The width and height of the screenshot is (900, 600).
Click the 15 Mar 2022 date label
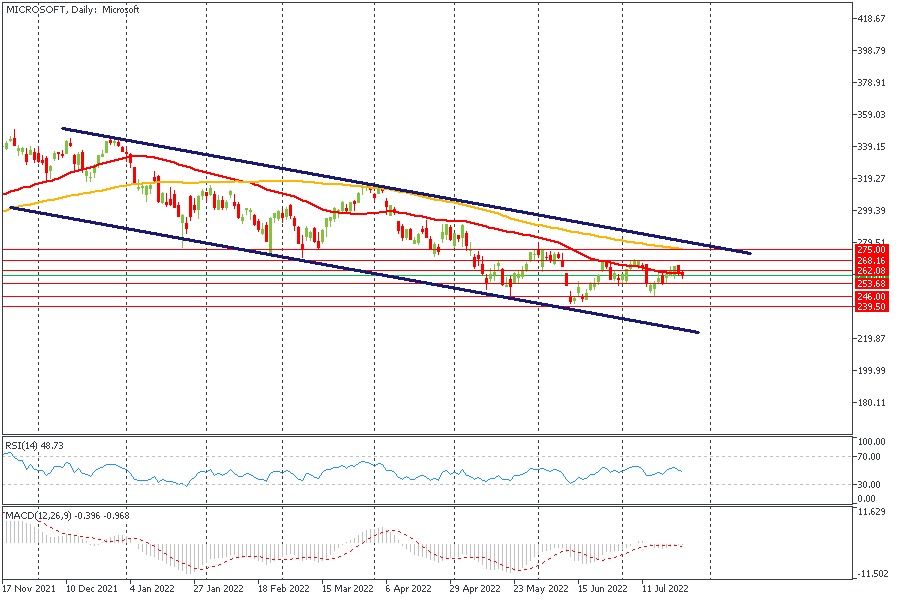346,591
